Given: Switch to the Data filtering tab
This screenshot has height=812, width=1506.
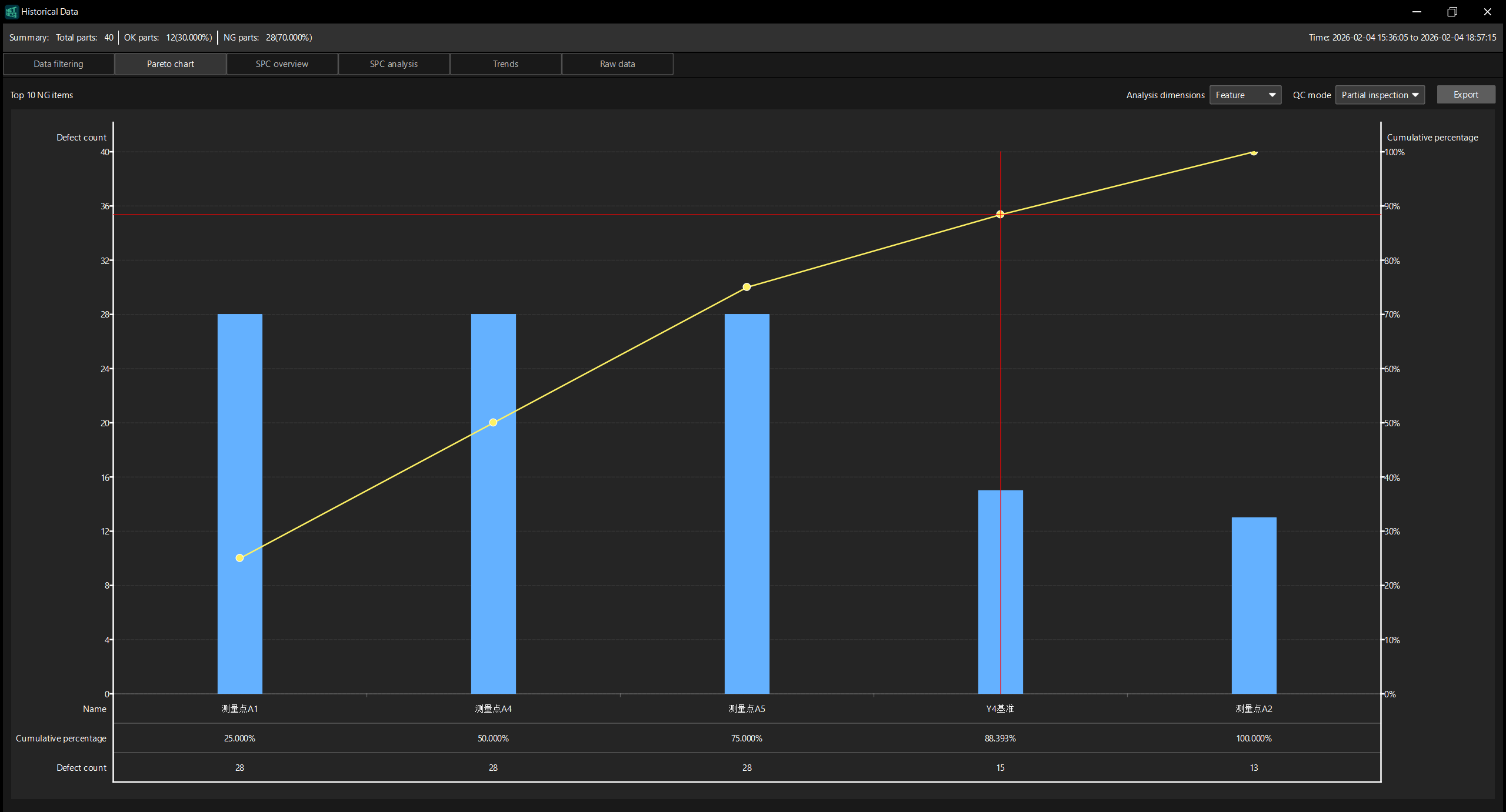Looking at the screenshot, I should [x=58, y=64].
